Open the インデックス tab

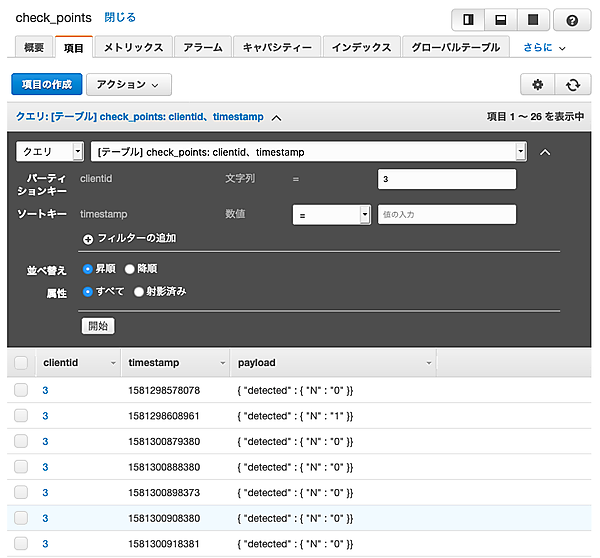[x=361, y=47]
